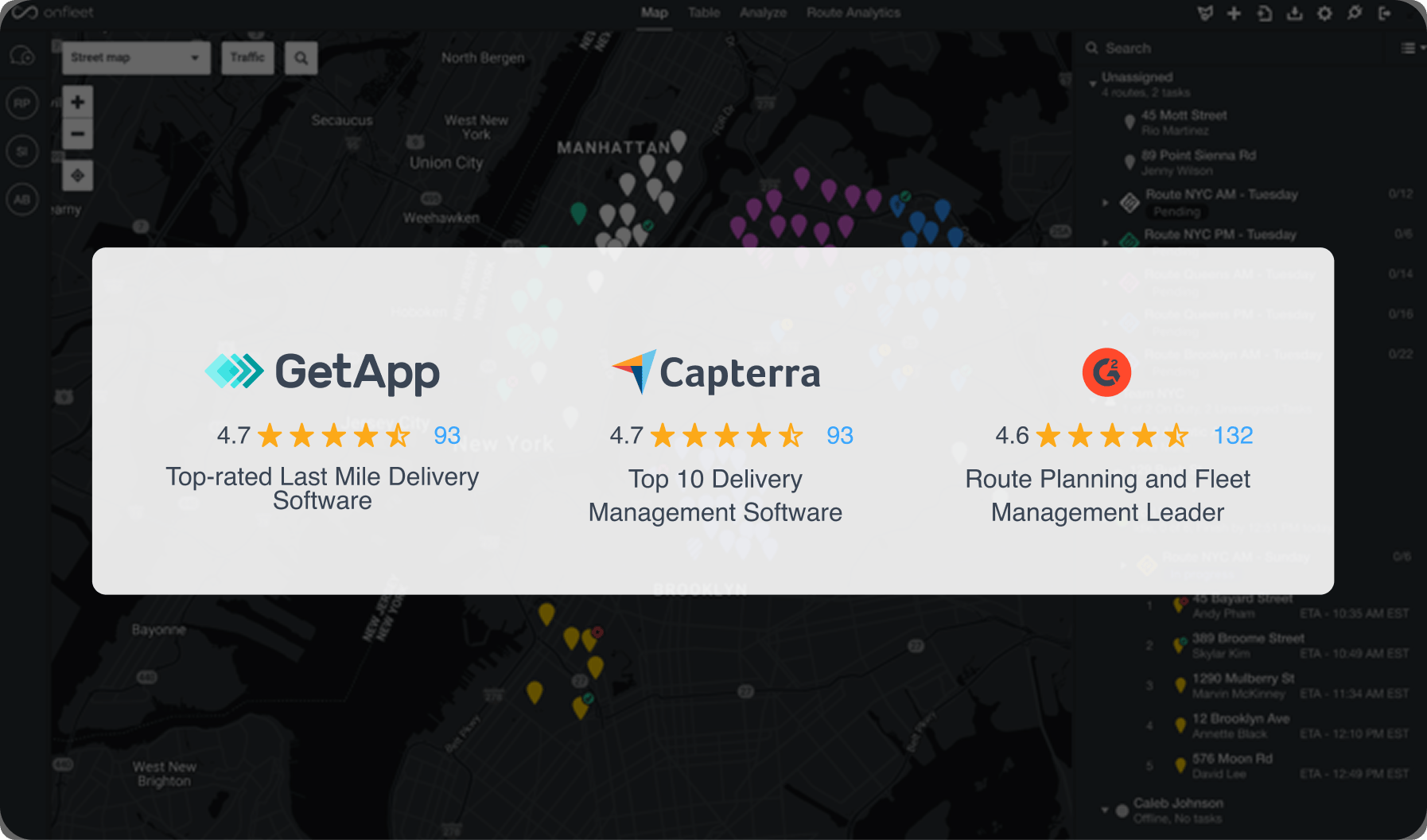Open settings via the gear icon
The height and width of the screenshot is (840, 1427).
point(1324,14)
